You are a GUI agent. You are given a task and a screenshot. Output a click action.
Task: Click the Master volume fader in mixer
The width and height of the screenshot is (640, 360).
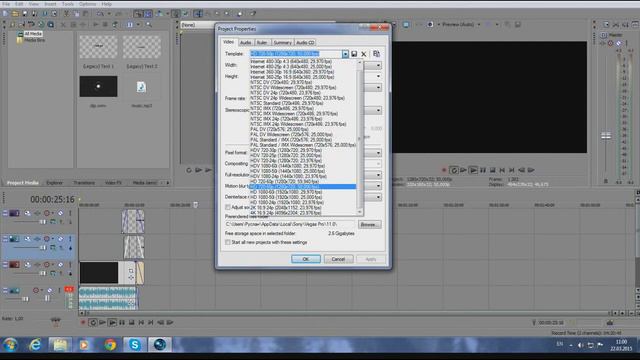click(x=606, y=136)
